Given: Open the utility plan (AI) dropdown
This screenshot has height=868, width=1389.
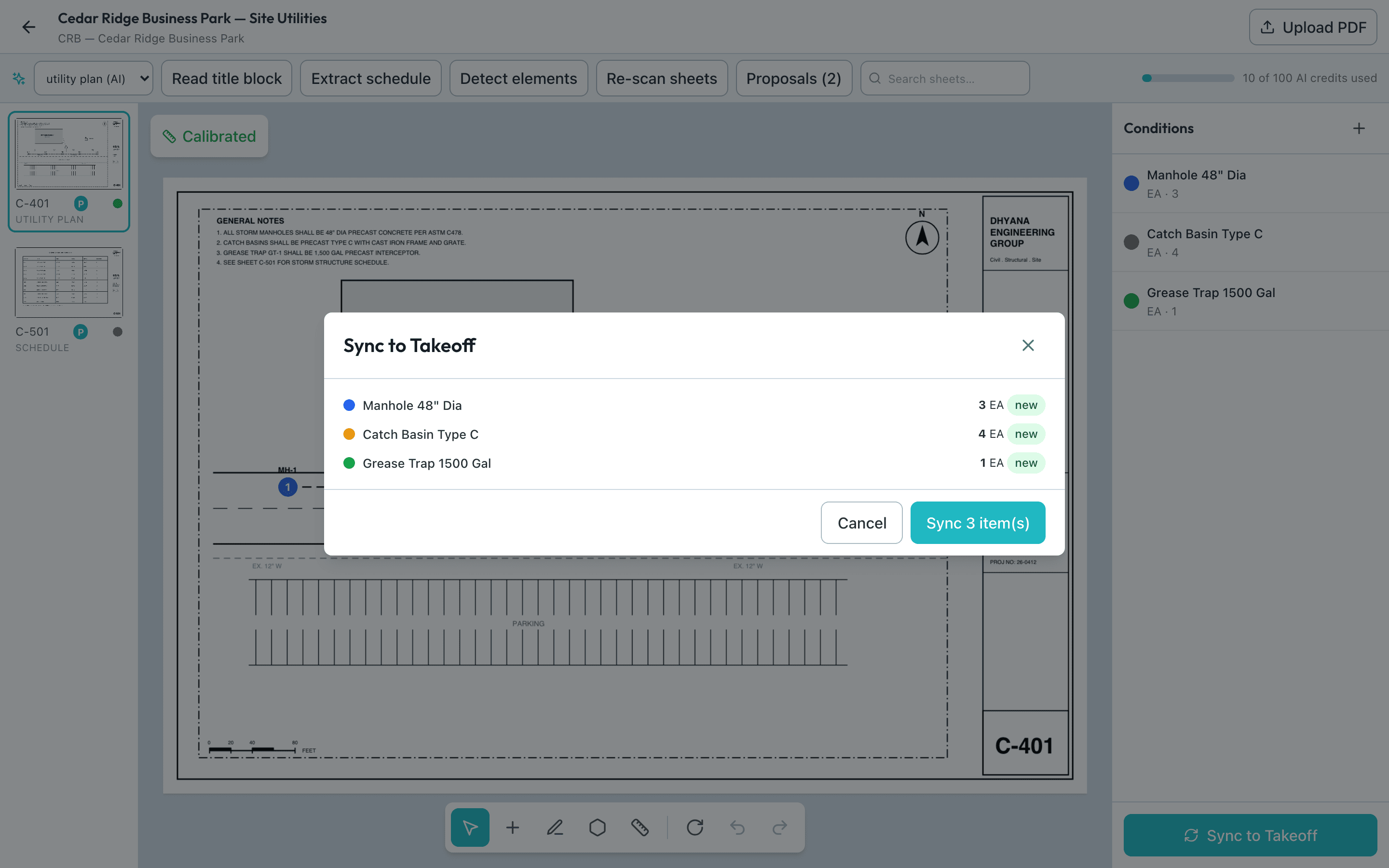Looking at the screenshot, I should tap(94, 79).
